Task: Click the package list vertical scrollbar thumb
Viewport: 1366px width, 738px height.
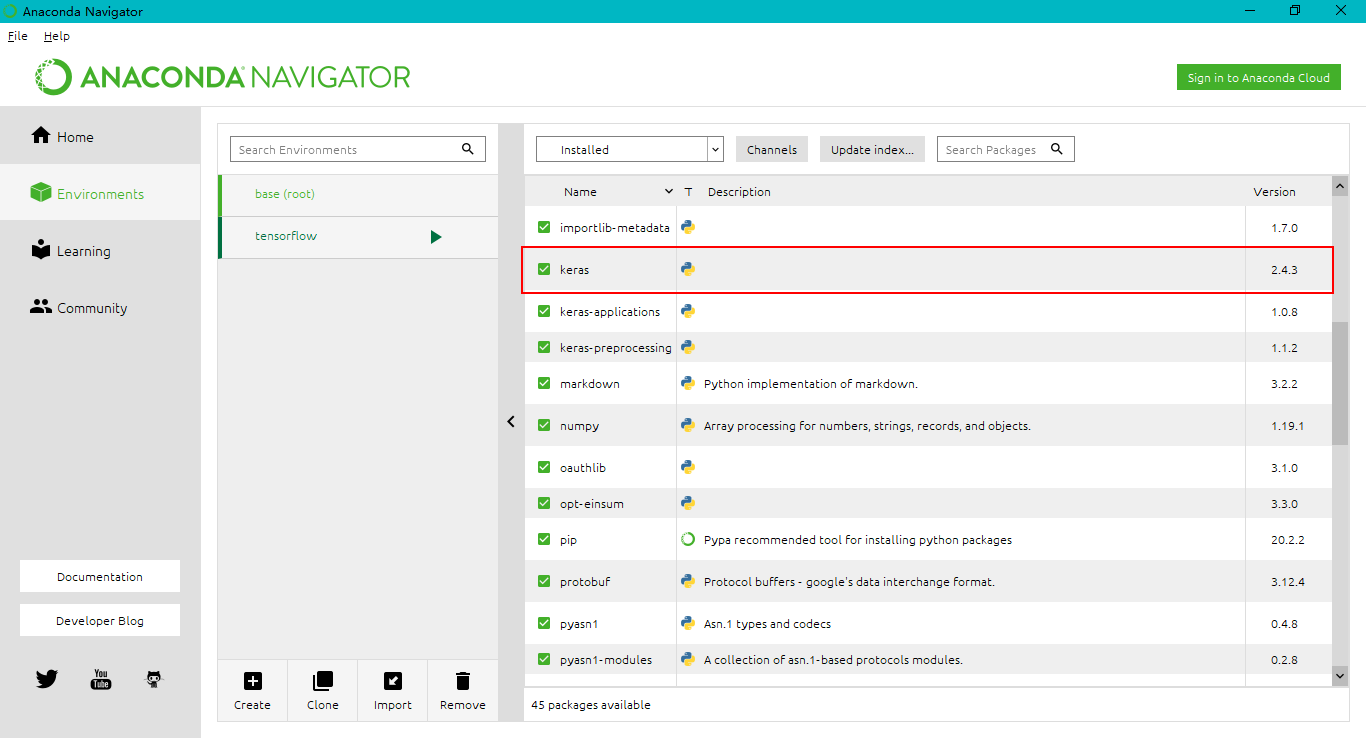Action: click(x=1340, y=383)
